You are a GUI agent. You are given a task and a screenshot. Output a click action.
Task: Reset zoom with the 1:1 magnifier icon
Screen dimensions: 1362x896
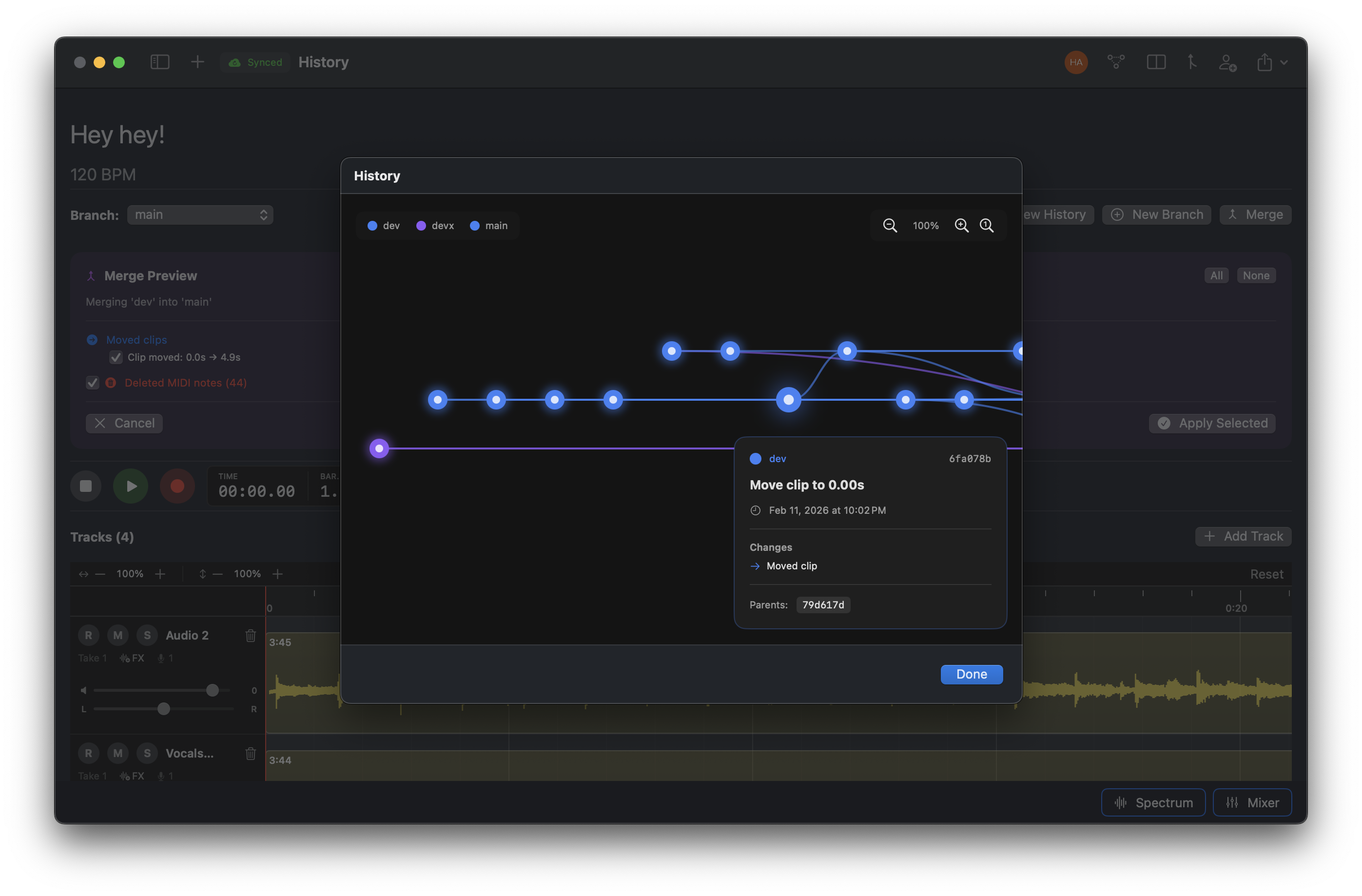pyautogui.click(x=987, y=225)
